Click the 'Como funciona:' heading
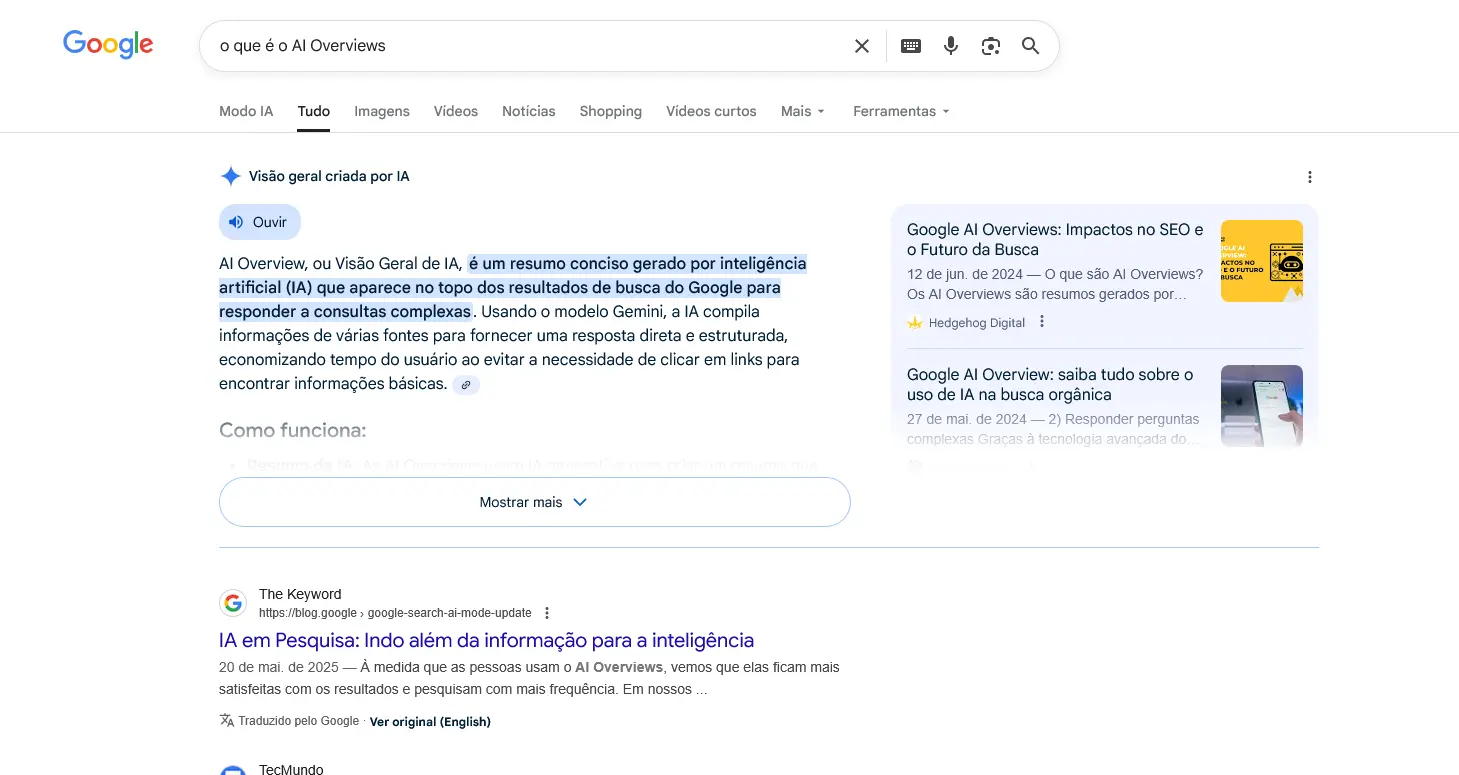Image resolution: width=1459 pixels, height=775 pixels. tap(293, 431)
